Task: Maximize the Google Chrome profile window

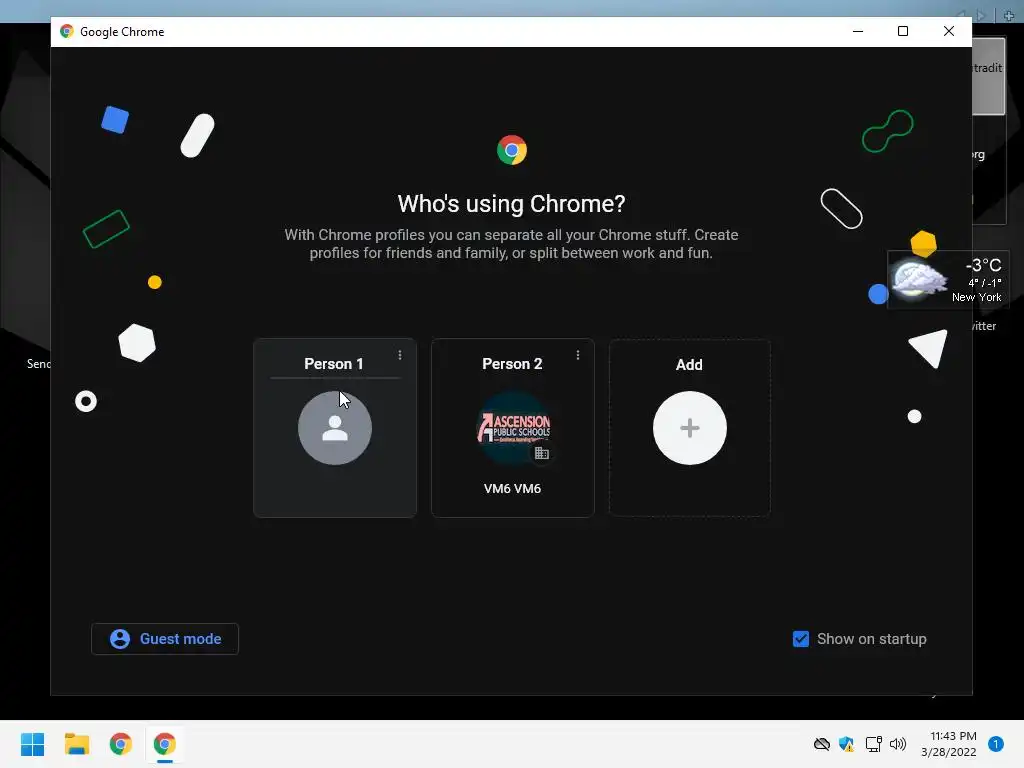Action: 903,31
